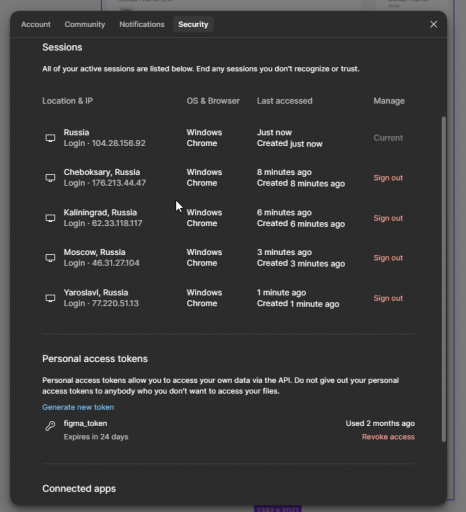The width and height of the screenshot is (466, 512).
Task: Open the Community tab
Action: click(85, 24)
